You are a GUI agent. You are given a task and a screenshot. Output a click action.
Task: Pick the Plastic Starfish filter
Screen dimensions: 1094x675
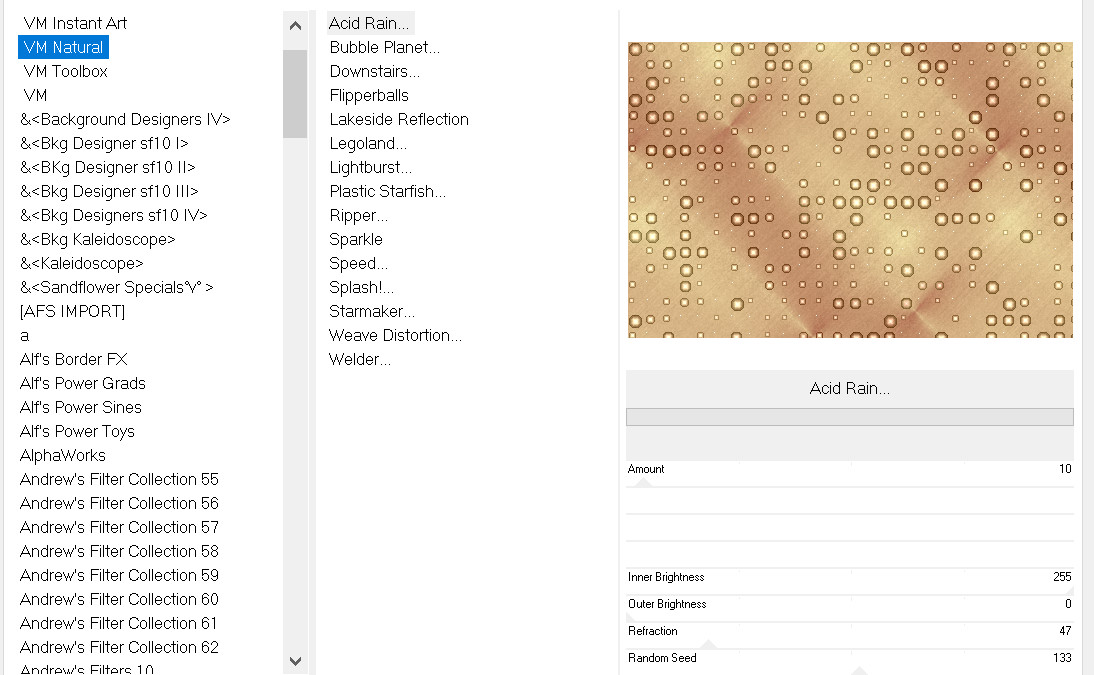387,191
